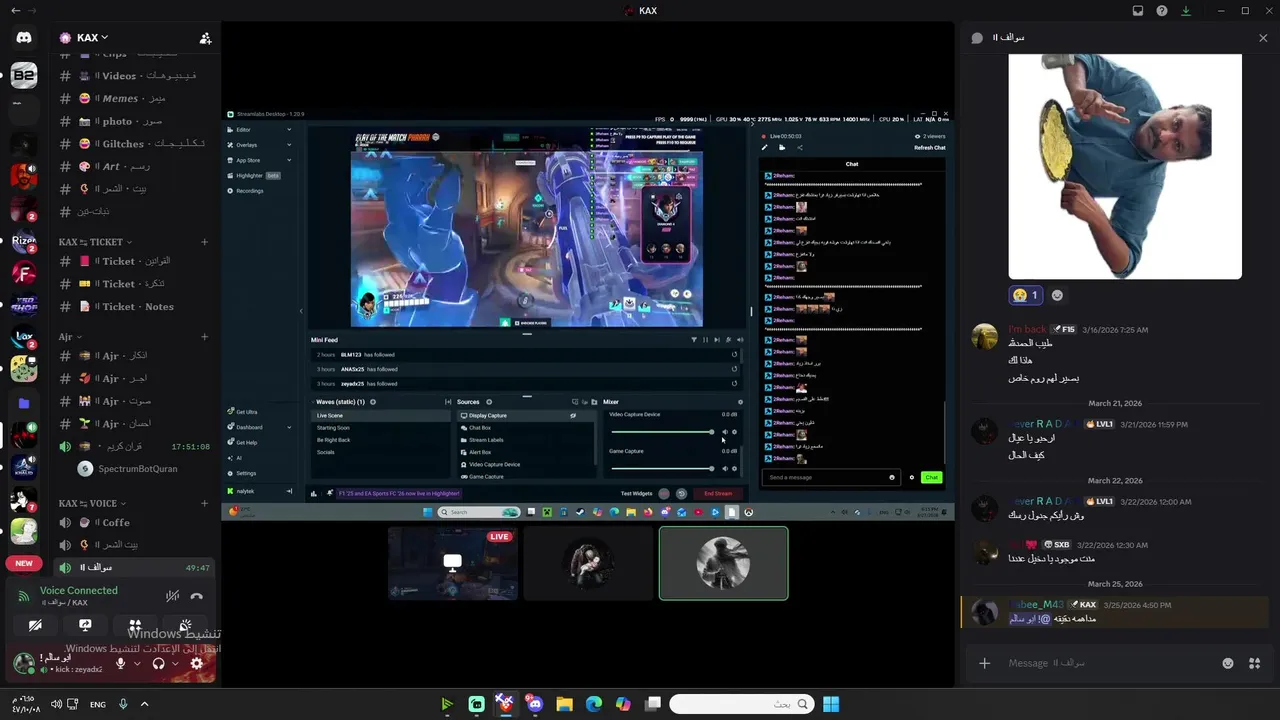Screen dimensions: 1280x720
Task: Open Windows Start button on taskbar
Action: pos(831,704)
